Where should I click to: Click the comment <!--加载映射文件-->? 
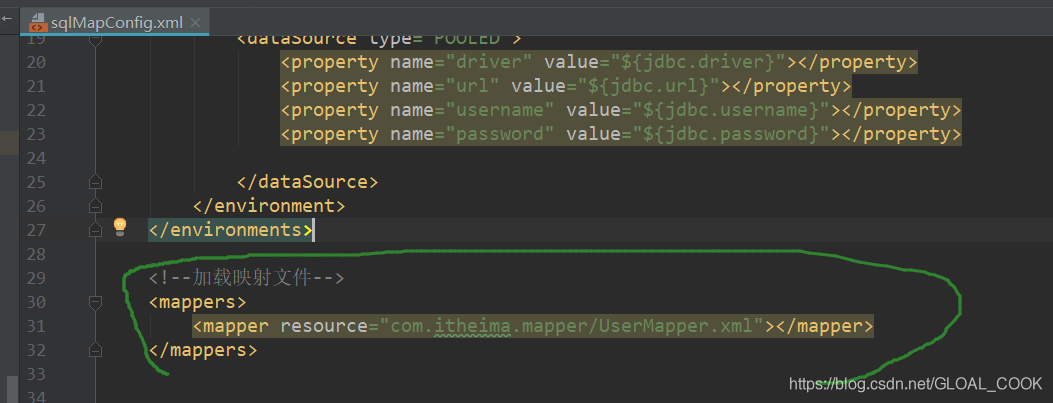[x=246, y=278]
